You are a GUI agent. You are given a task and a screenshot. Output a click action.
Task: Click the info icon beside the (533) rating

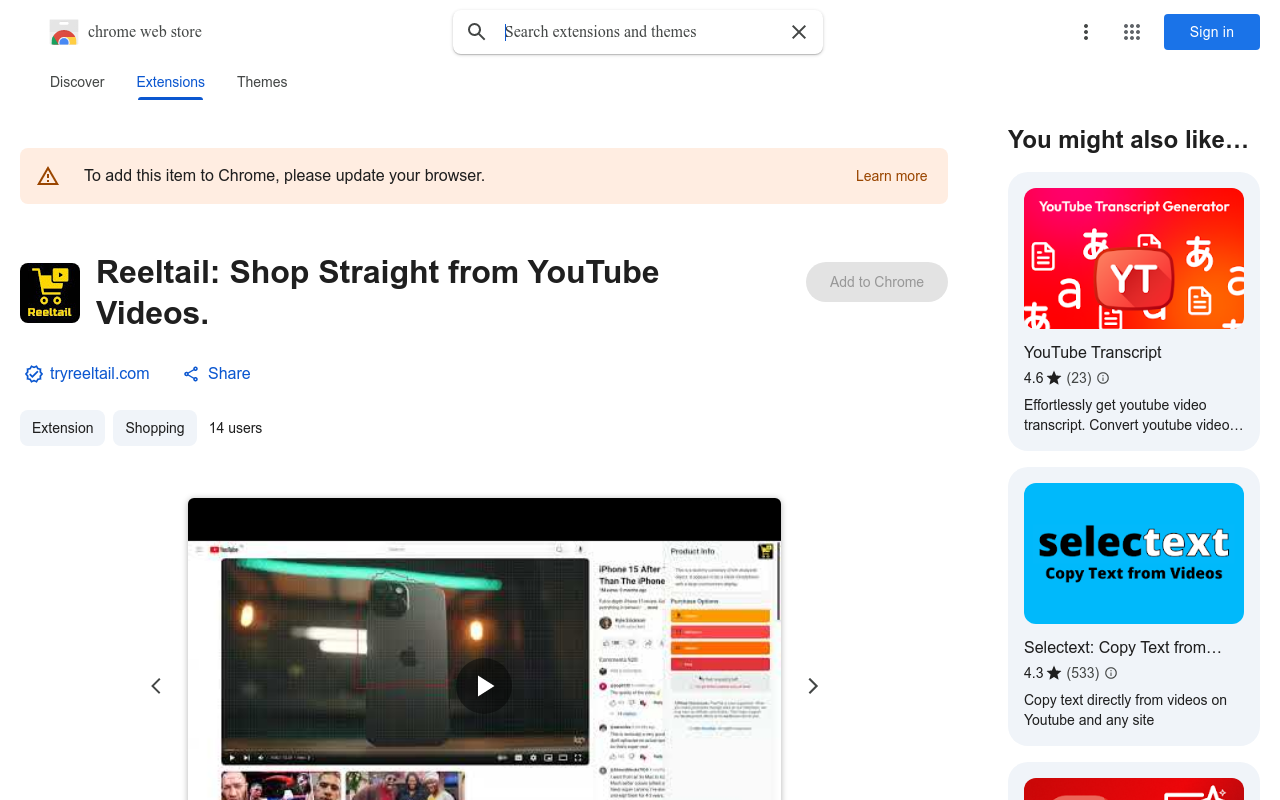point(1111,673)
